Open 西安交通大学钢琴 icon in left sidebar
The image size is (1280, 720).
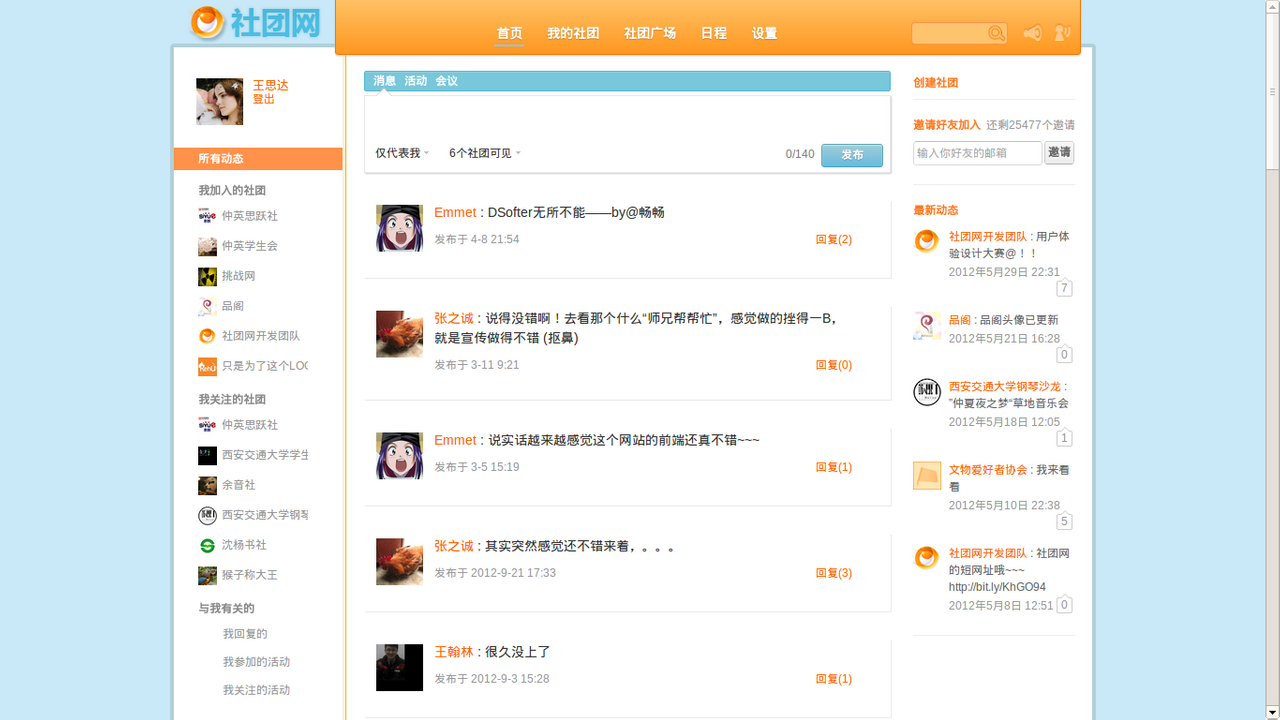pos(207,515)
